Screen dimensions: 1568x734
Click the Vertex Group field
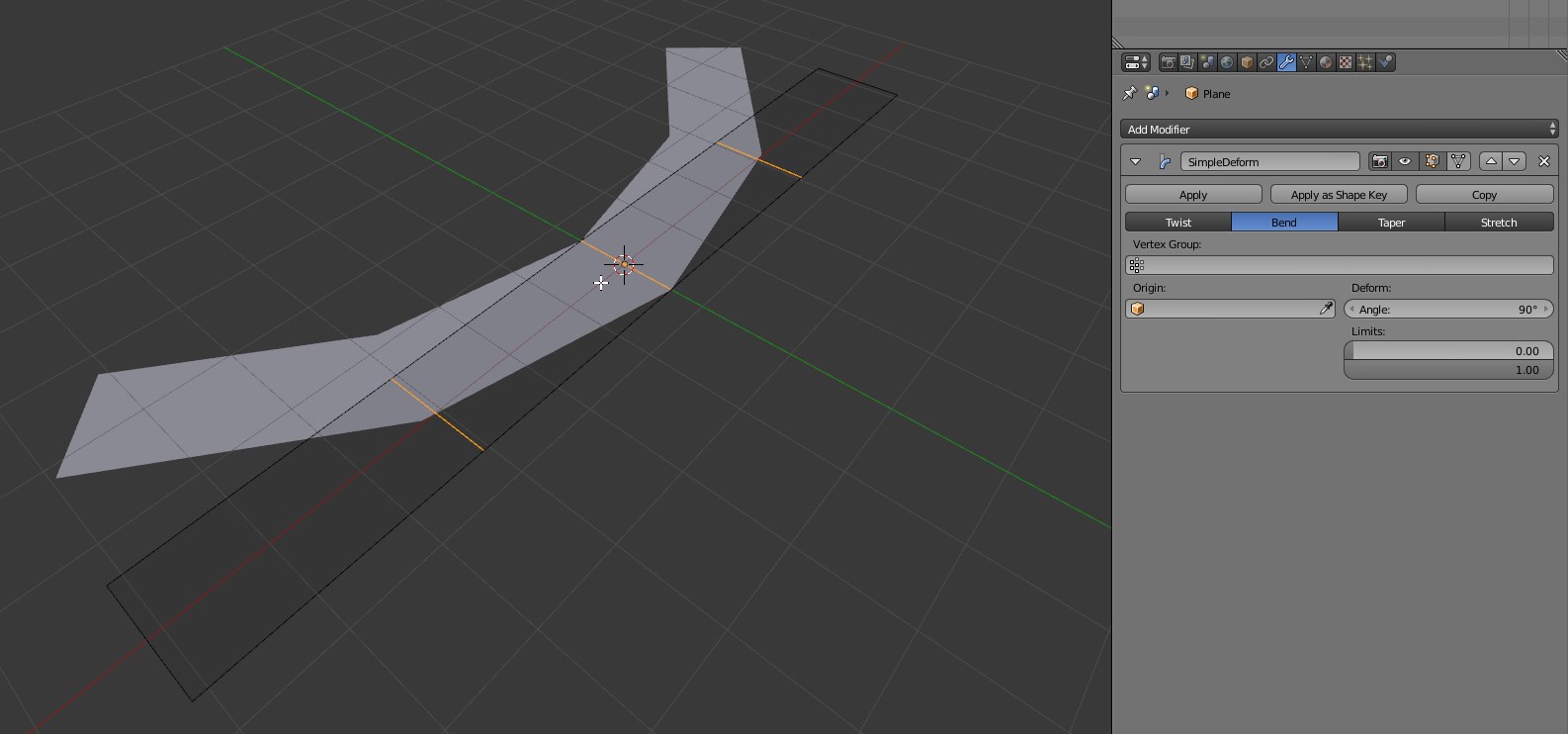pyautogui.click(x=1340, y=265)
